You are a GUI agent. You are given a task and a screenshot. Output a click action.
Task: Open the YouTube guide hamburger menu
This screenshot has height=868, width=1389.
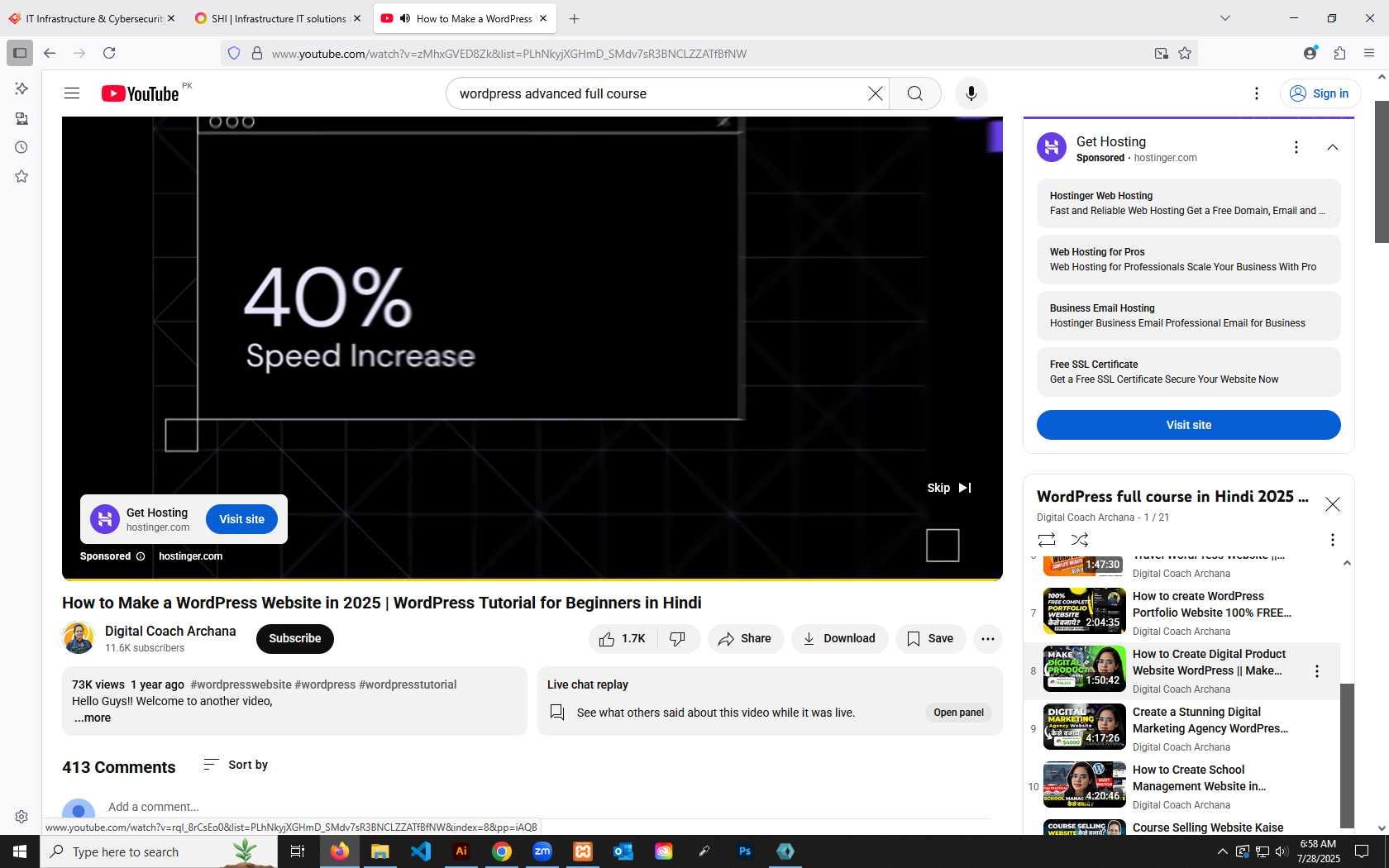(x=72, y=93)
